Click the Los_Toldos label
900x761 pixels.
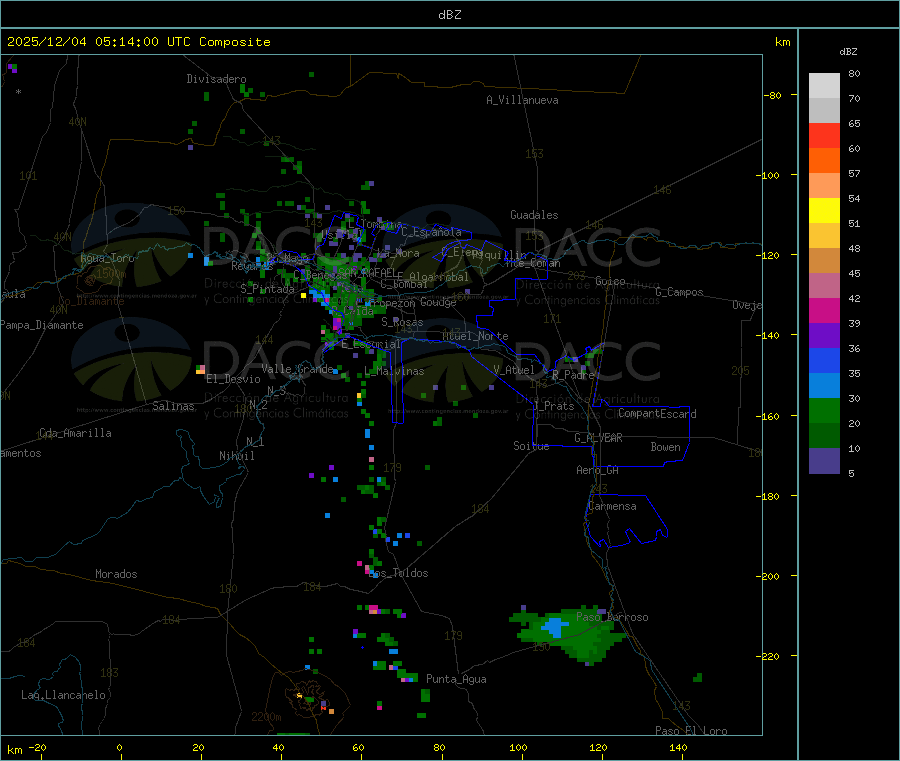point(398,573)
